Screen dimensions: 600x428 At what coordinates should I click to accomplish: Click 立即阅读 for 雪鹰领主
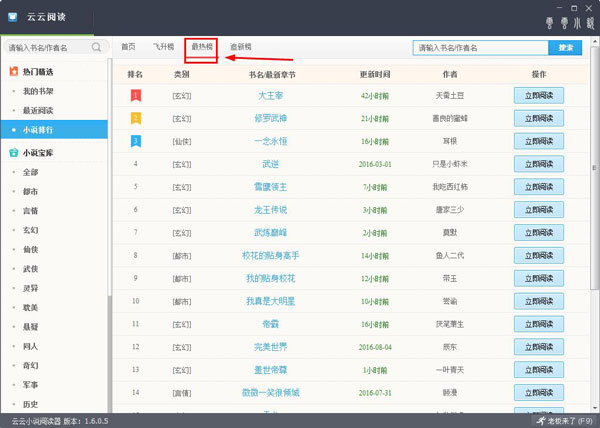[539, 187]
